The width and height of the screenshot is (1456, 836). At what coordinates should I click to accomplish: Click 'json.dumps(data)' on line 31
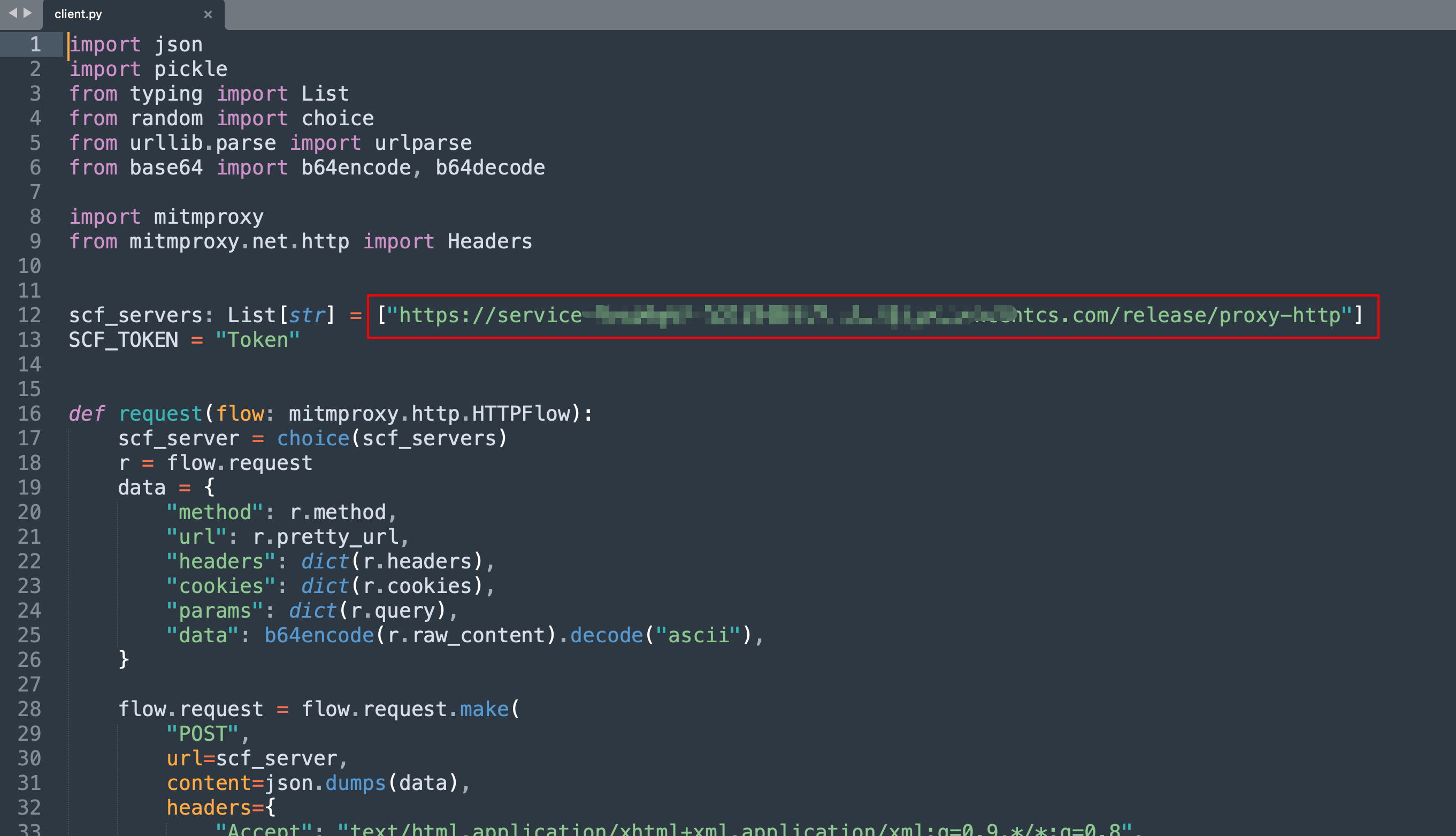click(x=362, y=784)
